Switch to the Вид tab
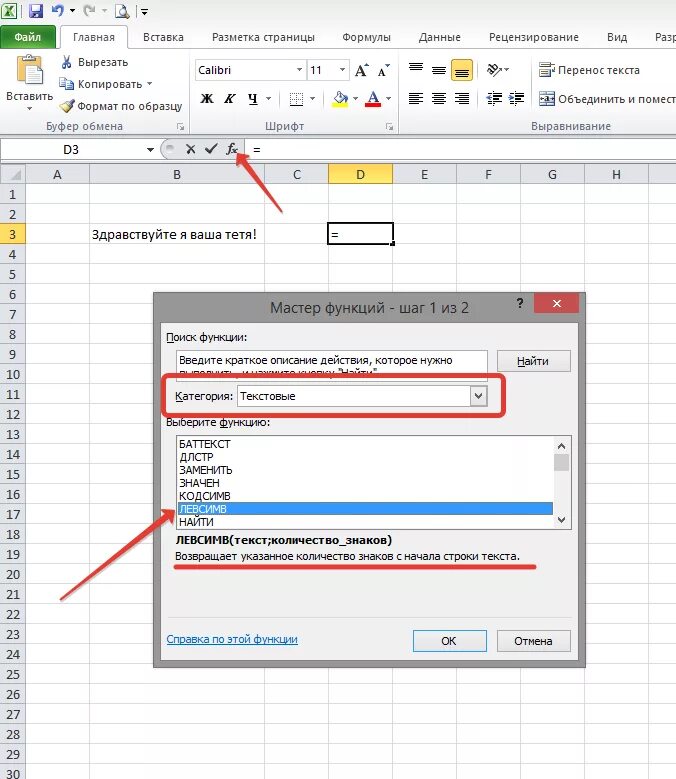Viewport: 676px width, 779px height. pyautogui.click(x=616, y=37)
